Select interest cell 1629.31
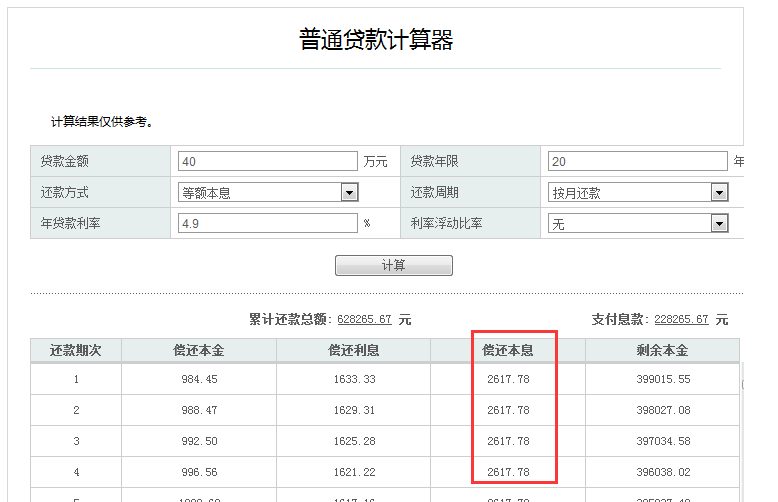This screenshot has height=502, width=778. pyautogui.click(x=354, y=410)
